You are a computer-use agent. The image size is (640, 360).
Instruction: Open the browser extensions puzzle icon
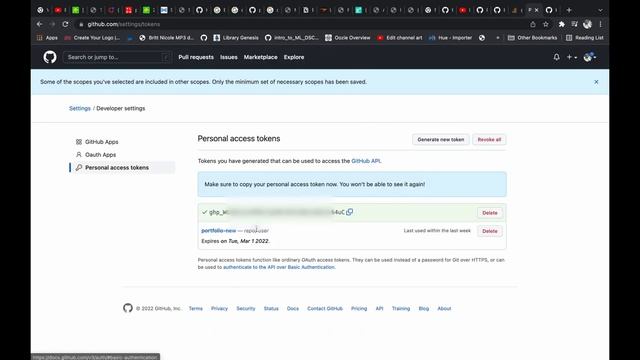[562, 24]
